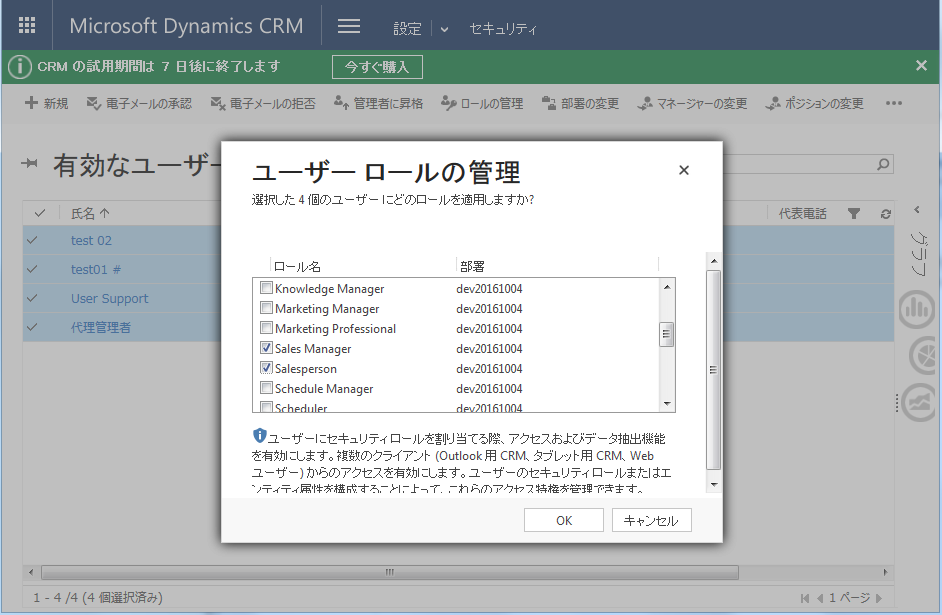Close the ユーザー ロールの管理 dialog
This screenshot has width=942, height=615.
pyautogui.click(x=684, y=171)
